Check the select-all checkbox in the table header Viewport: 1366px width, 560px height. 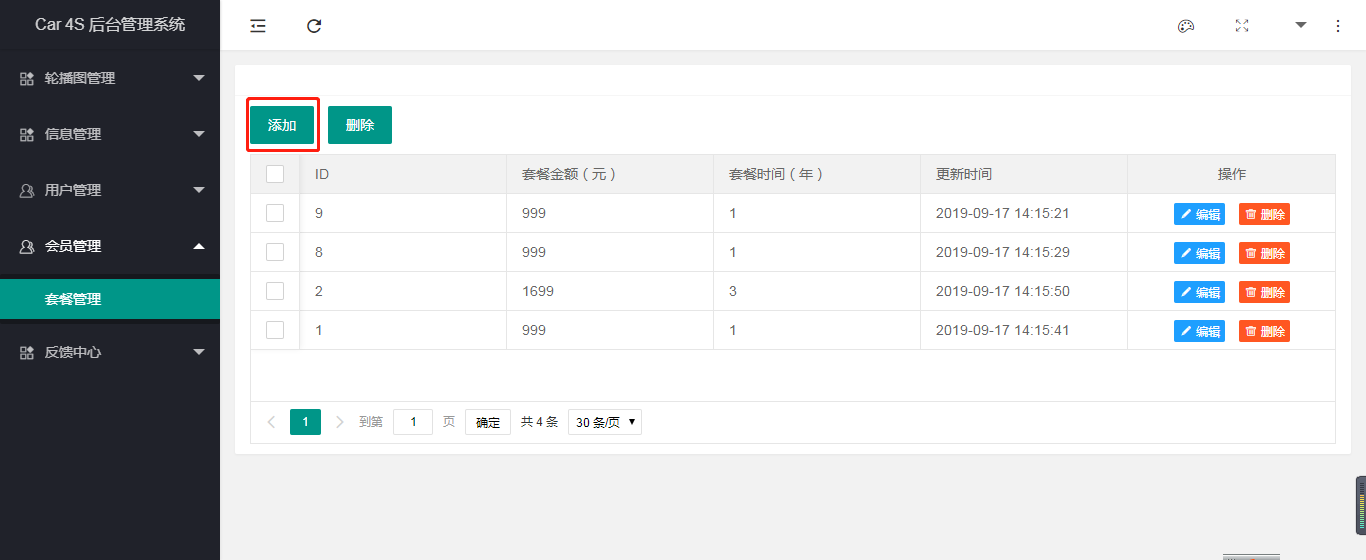[x=275, y=174]
